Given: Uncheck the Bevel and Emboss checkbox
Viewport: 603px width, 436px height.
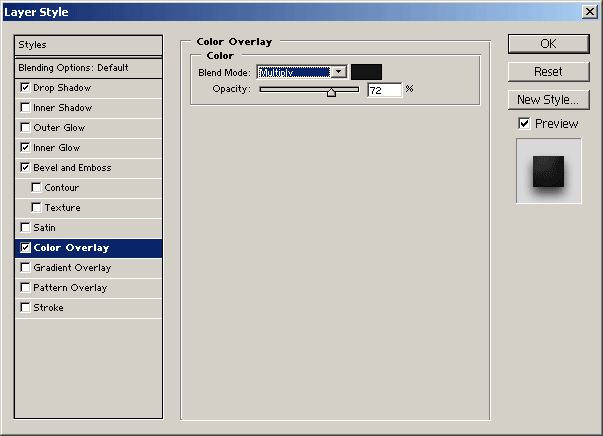Looking at the screenshot, I should click(25, 168).
